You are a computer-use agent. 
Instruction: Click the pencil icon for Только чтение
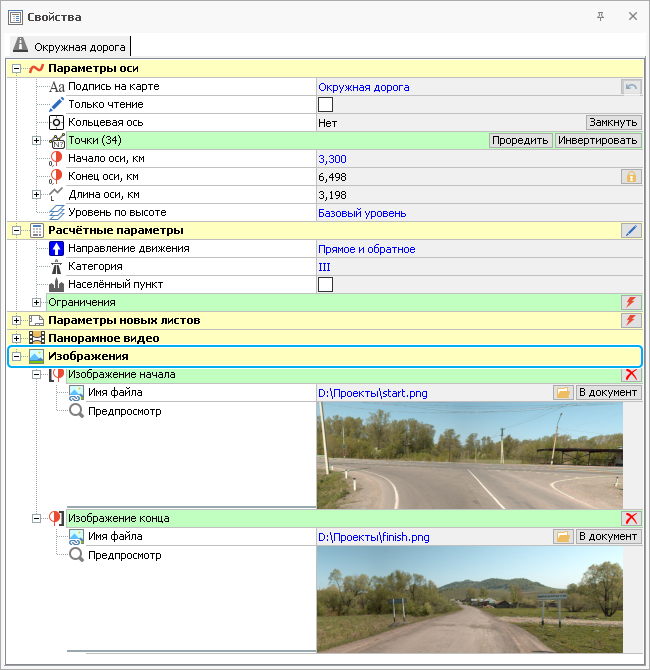tap(56, 105)
